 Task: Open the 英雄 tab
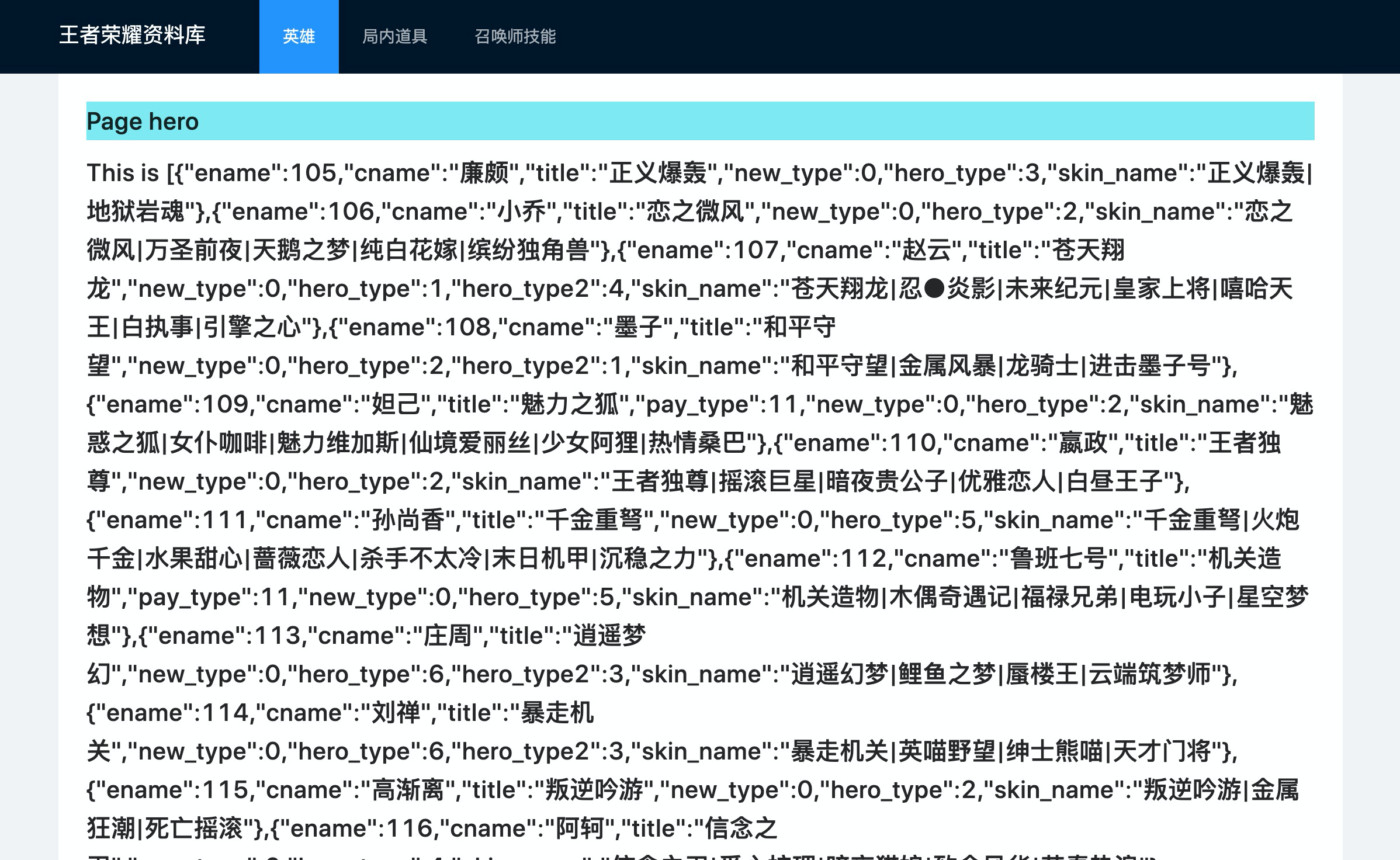[x=299, y=37]
